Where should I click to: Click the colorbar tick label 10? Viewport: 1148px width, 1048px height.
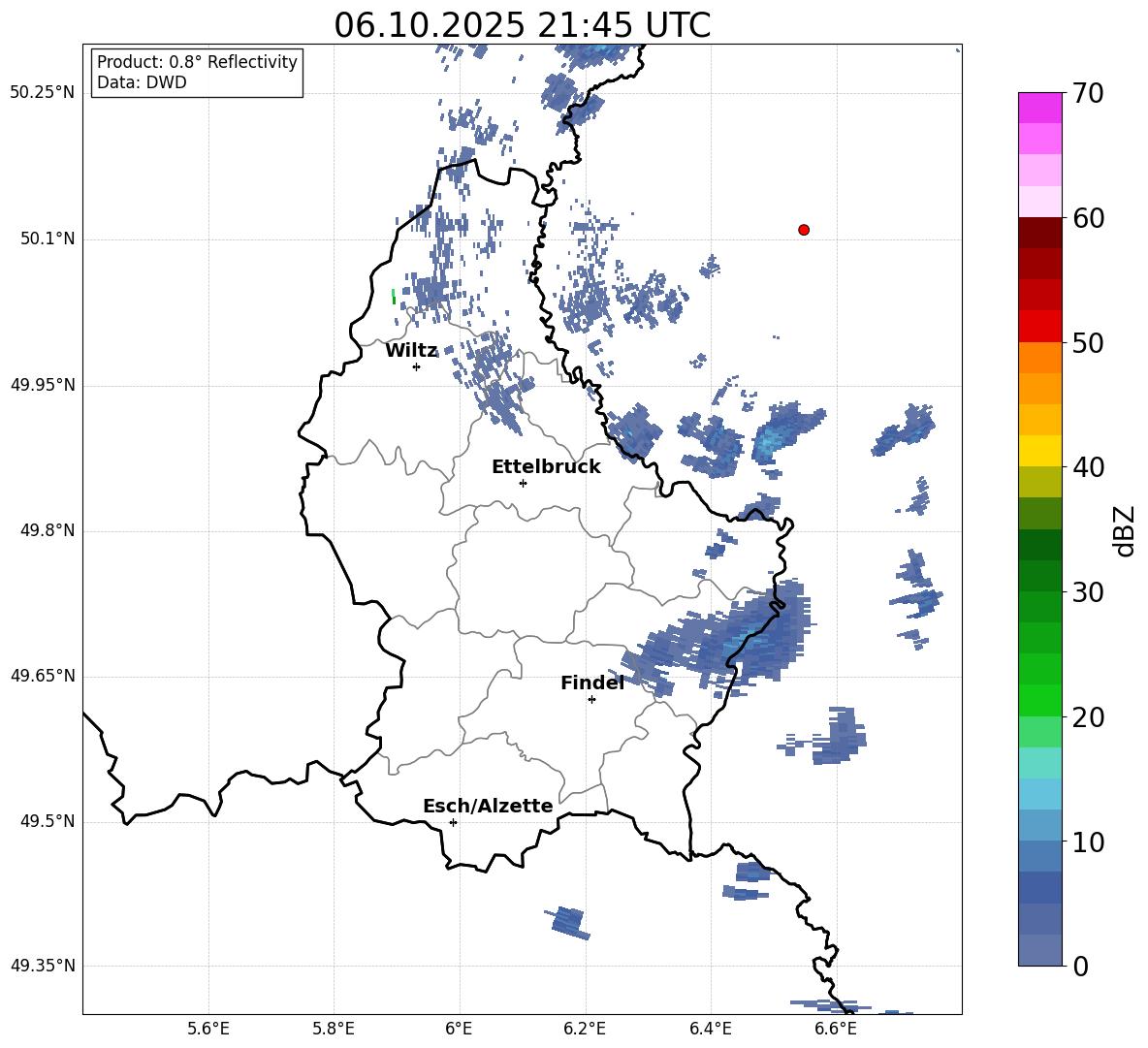[x=1088, y=842]
